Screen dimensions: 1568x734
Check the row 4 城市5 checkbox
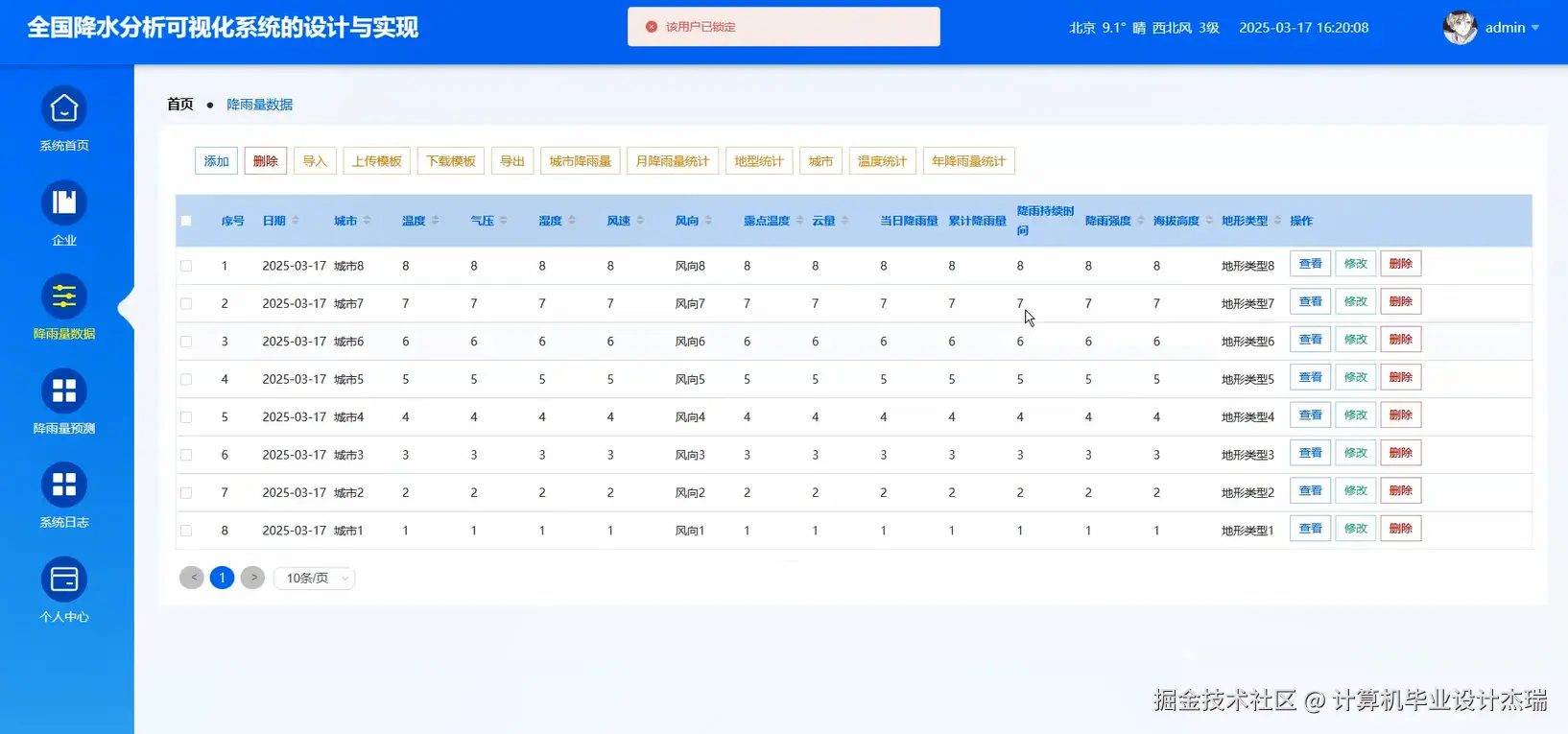pos(186,379)
